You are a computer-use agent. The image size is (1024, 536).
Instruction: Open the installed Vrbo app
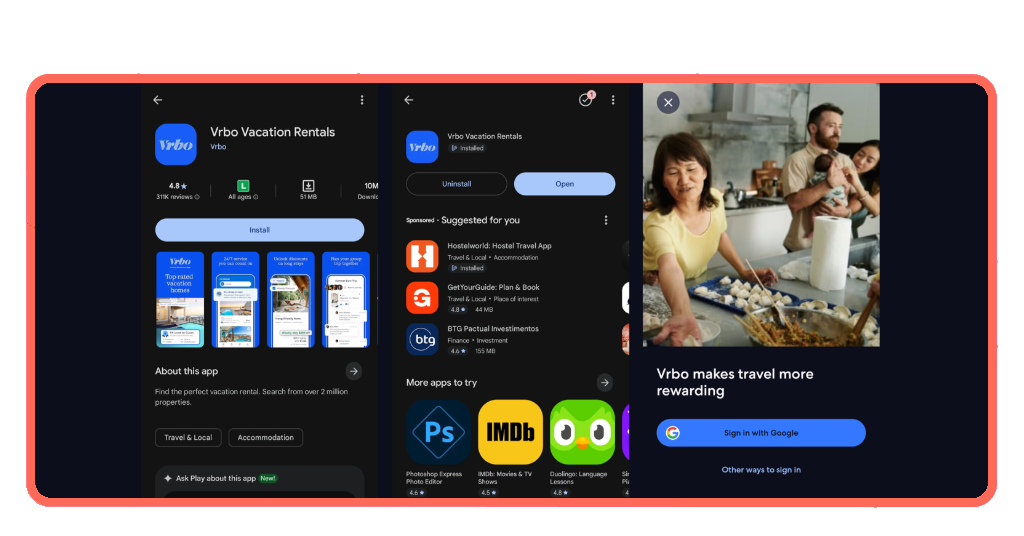coord(564,184)
